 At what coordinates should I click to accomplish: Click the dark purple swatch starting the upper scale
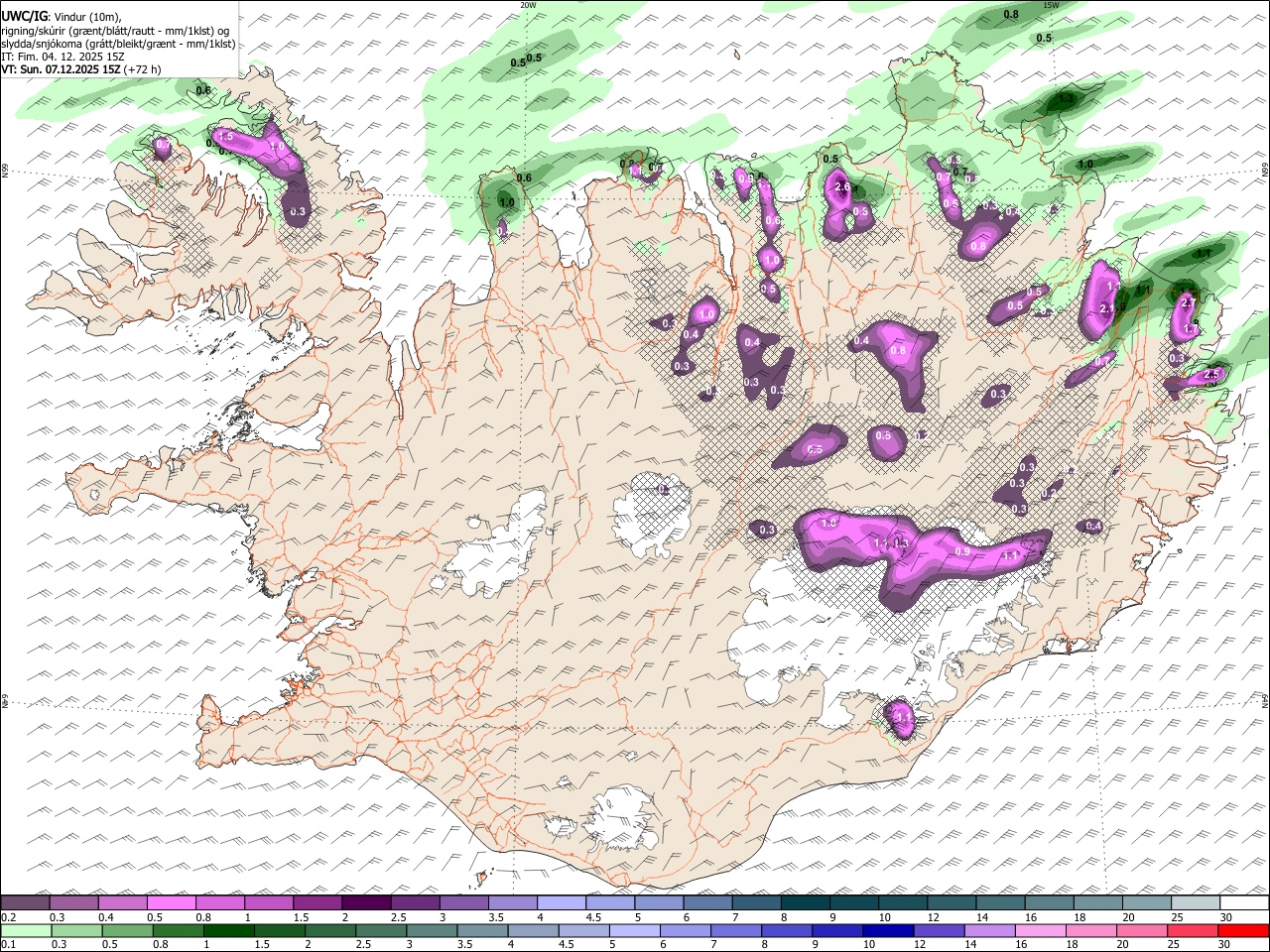(x=25, y=903)
